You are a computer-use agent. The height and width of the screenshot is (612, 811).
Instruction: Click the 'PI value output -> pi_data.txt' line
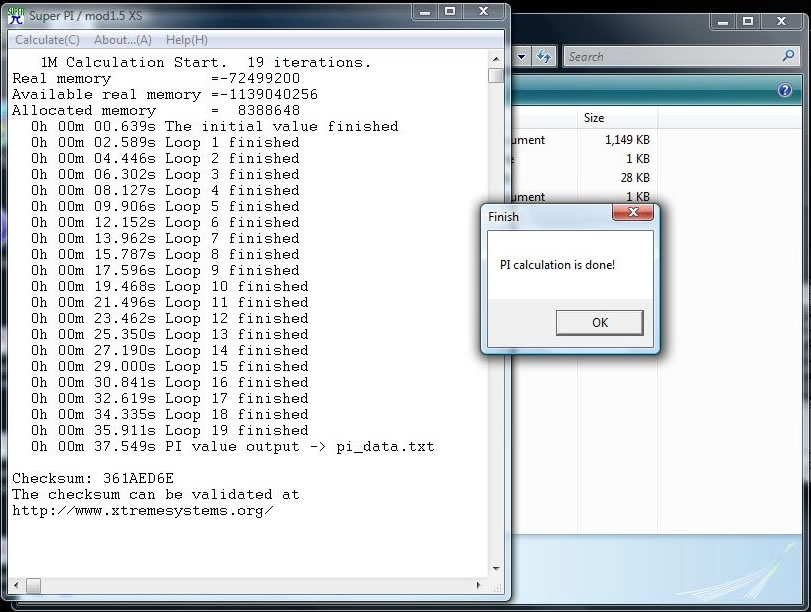click(232, 446)
